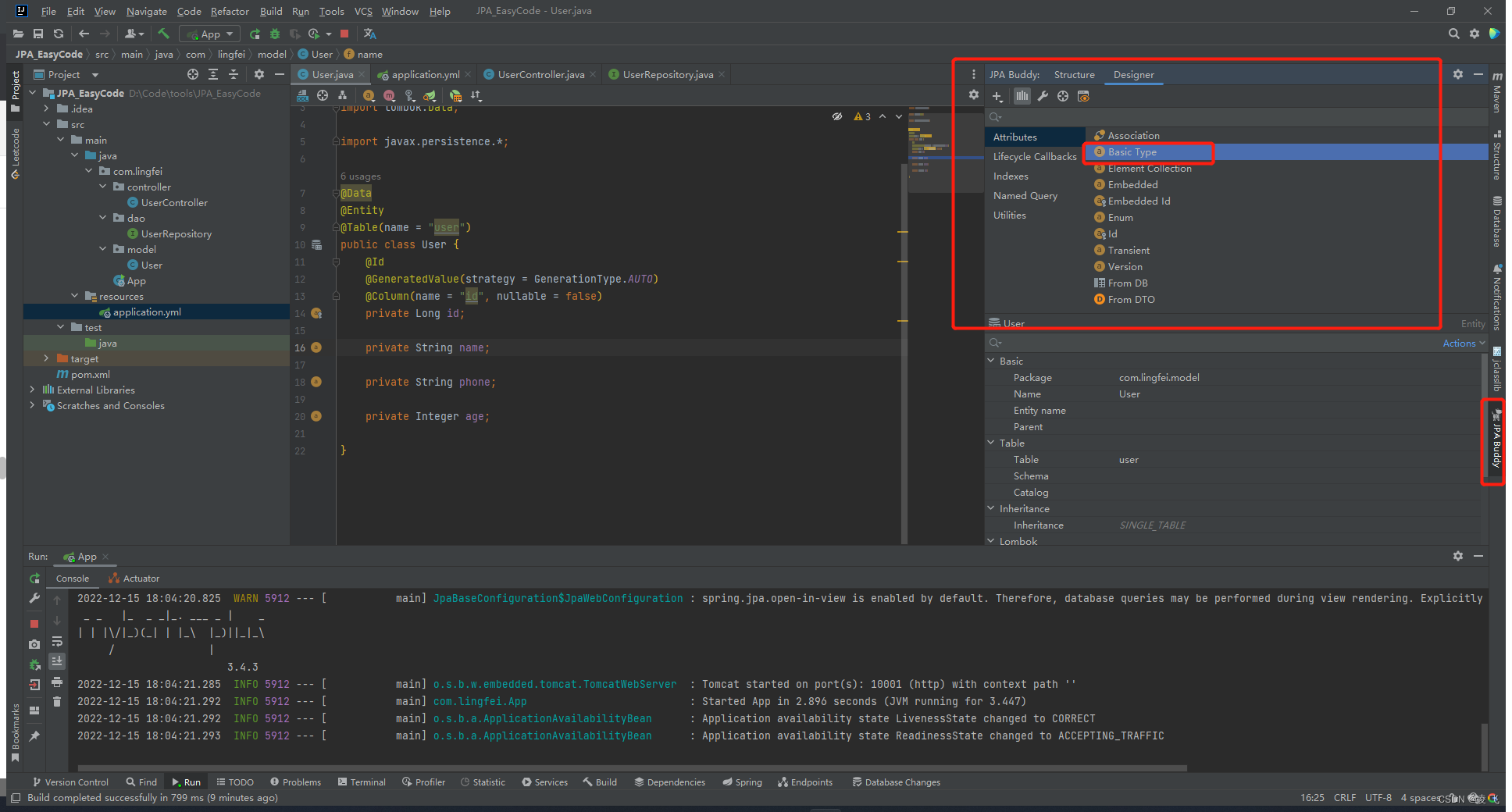The width and height of the screenshot is (1512, 812).
Task: Collapse the controller folder in project tree
Action: [x=103, y=187]
